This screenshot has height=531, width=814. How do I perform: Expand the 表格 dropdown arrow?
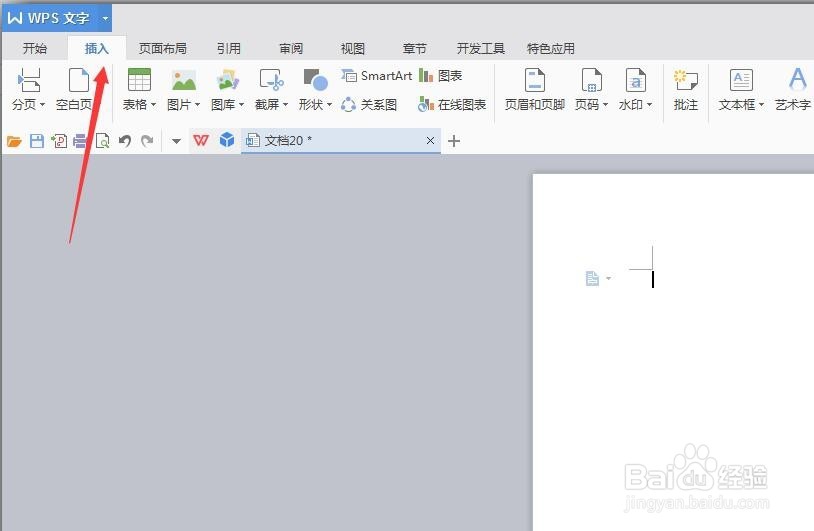coord(153,105)
